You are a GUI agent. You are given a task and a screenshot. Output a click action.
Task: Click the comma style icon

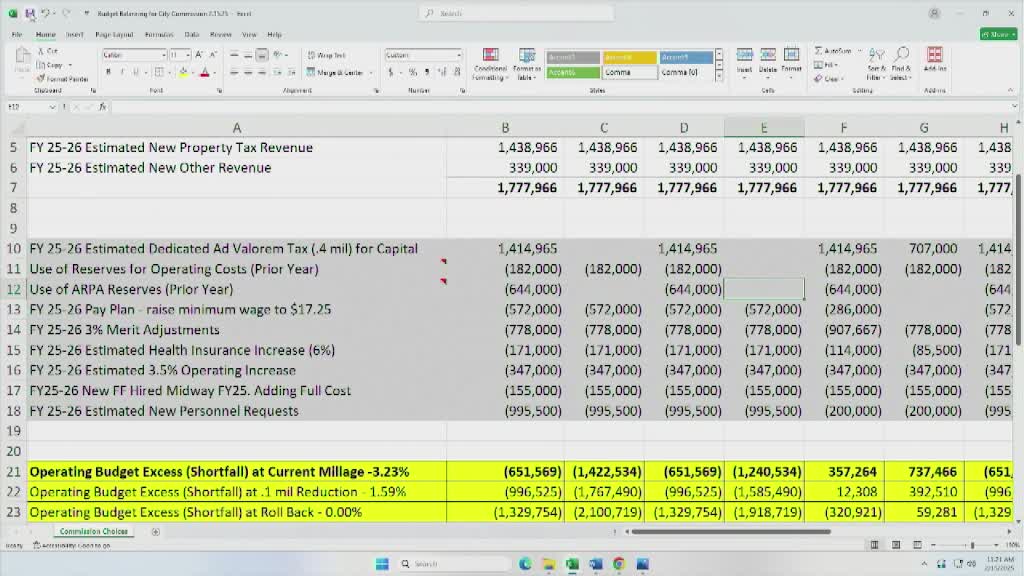pyautogui.click(x=427, y=72)
